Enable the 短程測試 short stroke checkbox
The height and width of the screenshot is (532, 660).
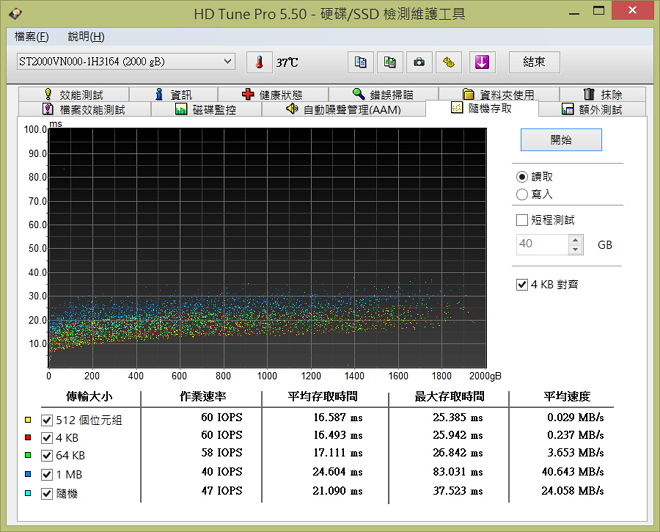pos(522,220)
